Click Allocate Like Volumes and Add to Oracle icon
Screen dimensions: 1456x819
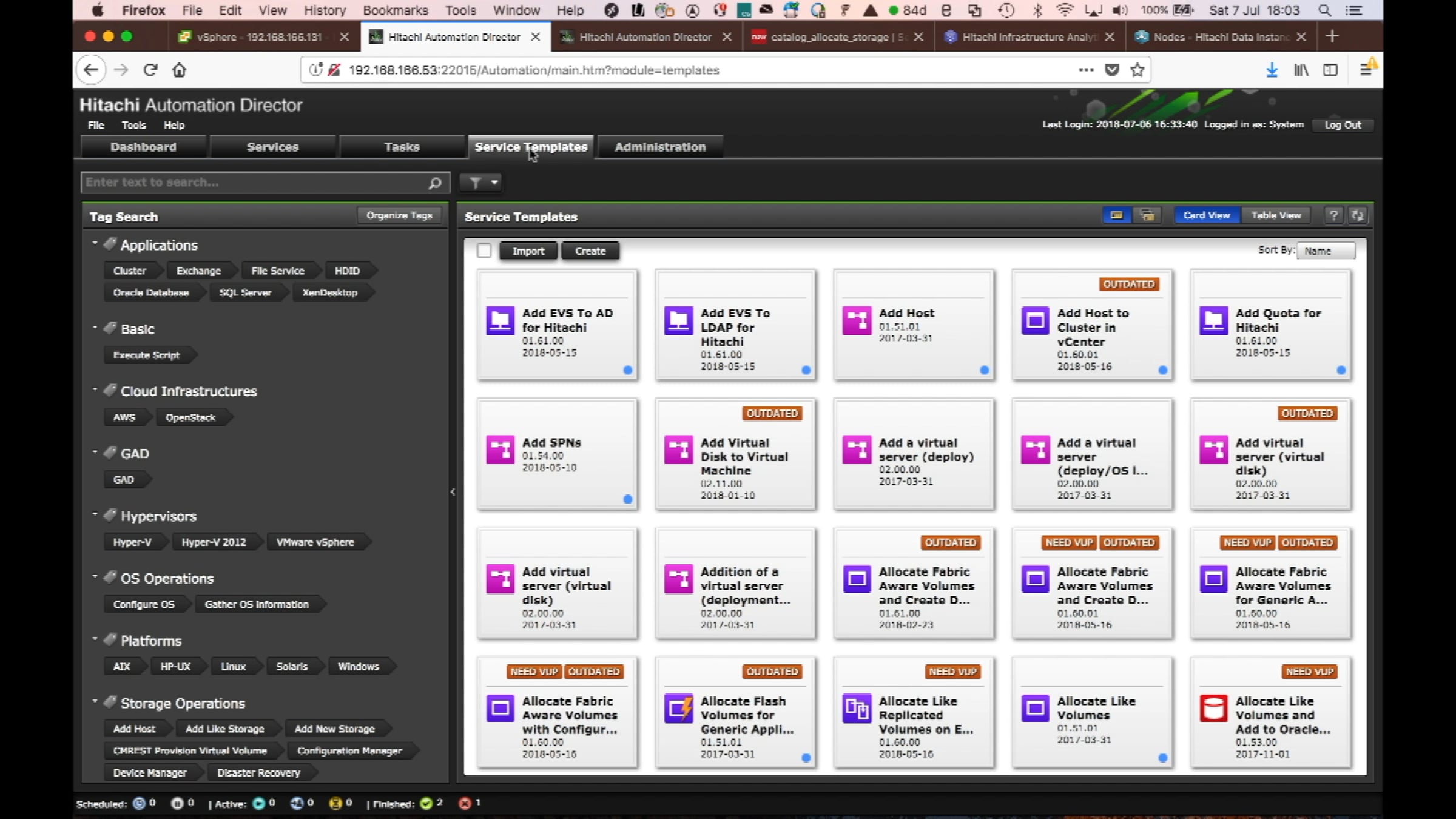pos(1213,708)
